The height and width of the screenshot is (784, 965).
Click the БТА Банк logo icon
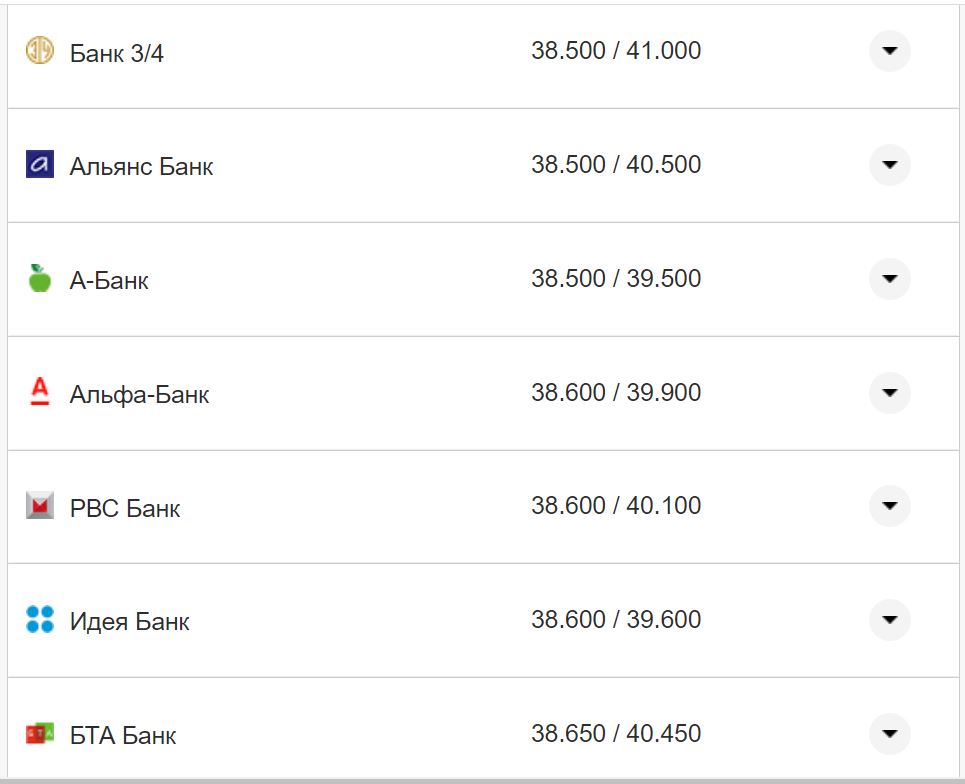pos(39,733)
